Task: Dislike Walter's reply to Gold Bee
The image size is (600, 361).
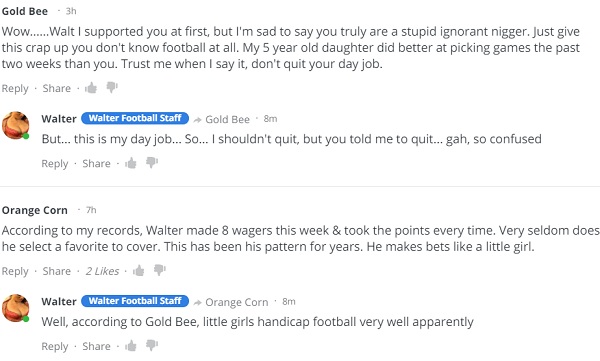Action: click(152, 163)
